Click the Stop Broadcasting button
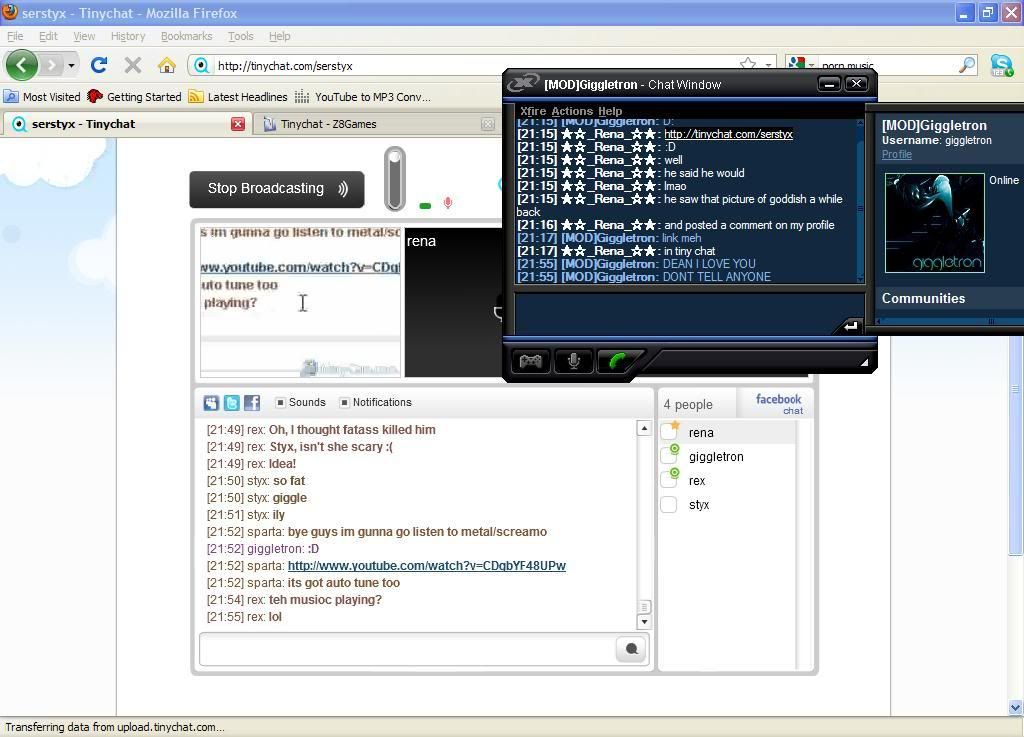Viewport: 1024px width, 737px height. (x=277, y=189)
